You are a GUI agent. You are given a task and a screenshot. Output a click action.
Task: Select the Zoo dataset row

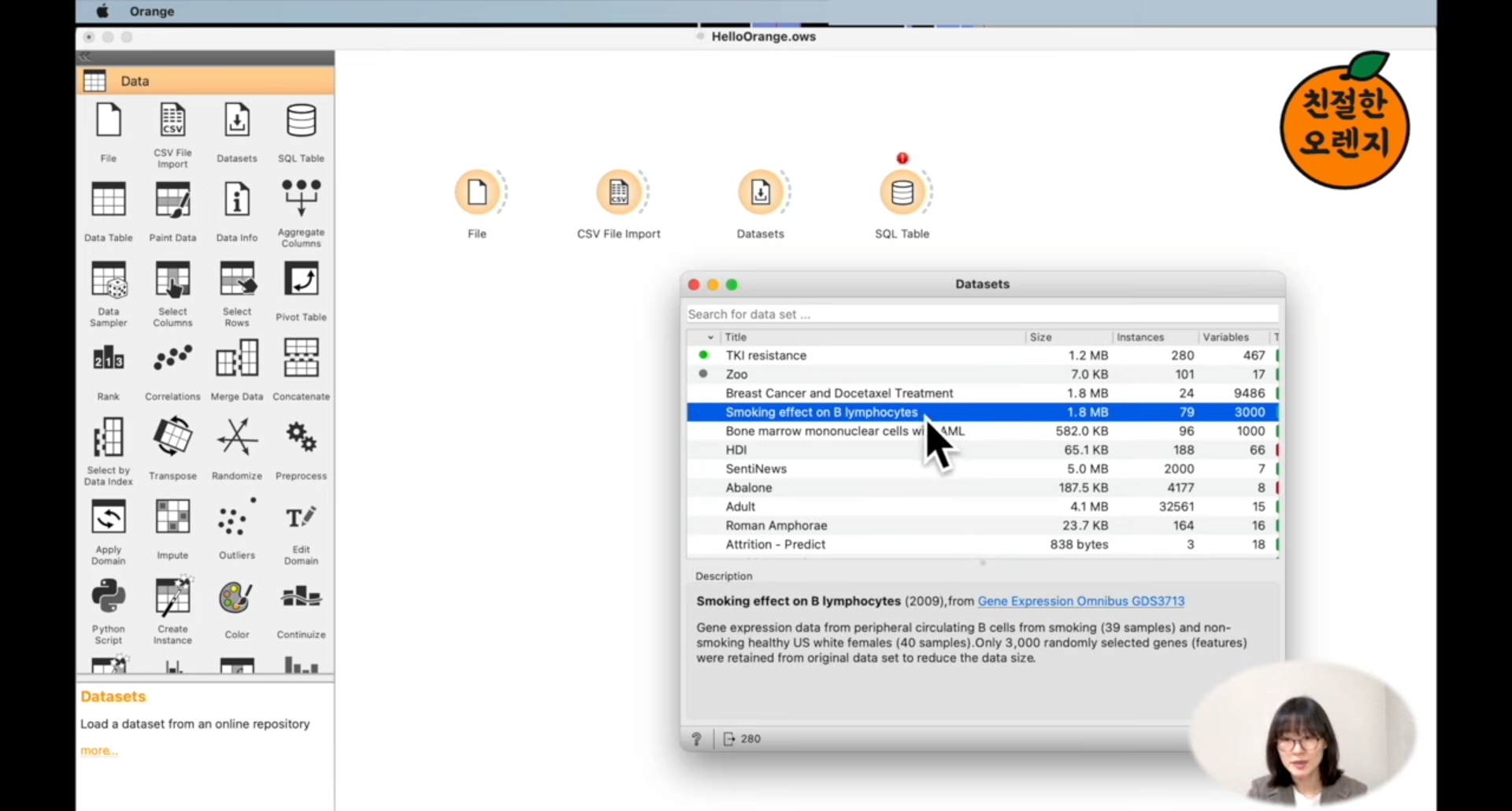pyautogui.click(x=982, y=374)
